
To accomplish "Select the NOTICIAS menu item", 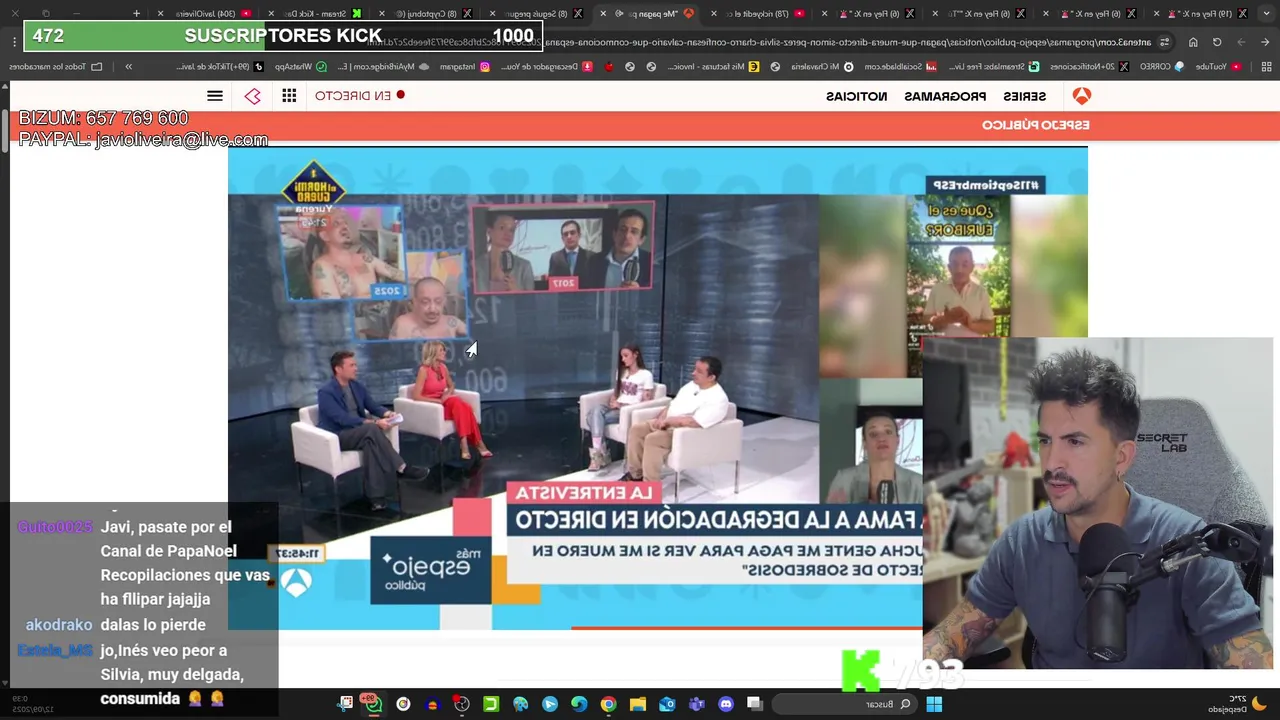I will click(x=856, y=96).
